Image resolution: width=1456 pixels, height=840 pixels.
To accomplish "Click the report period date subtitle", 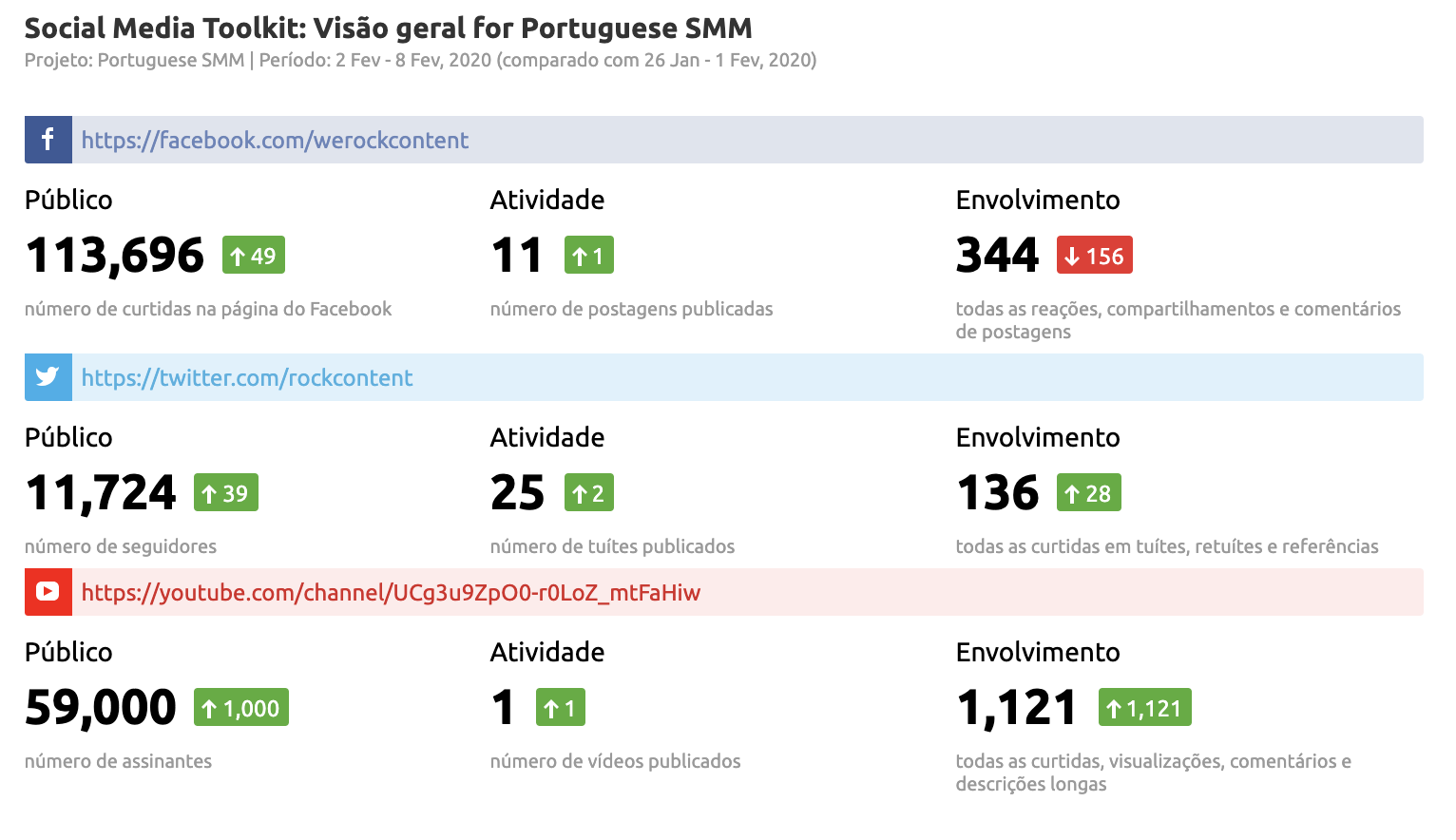I will 420,61.
